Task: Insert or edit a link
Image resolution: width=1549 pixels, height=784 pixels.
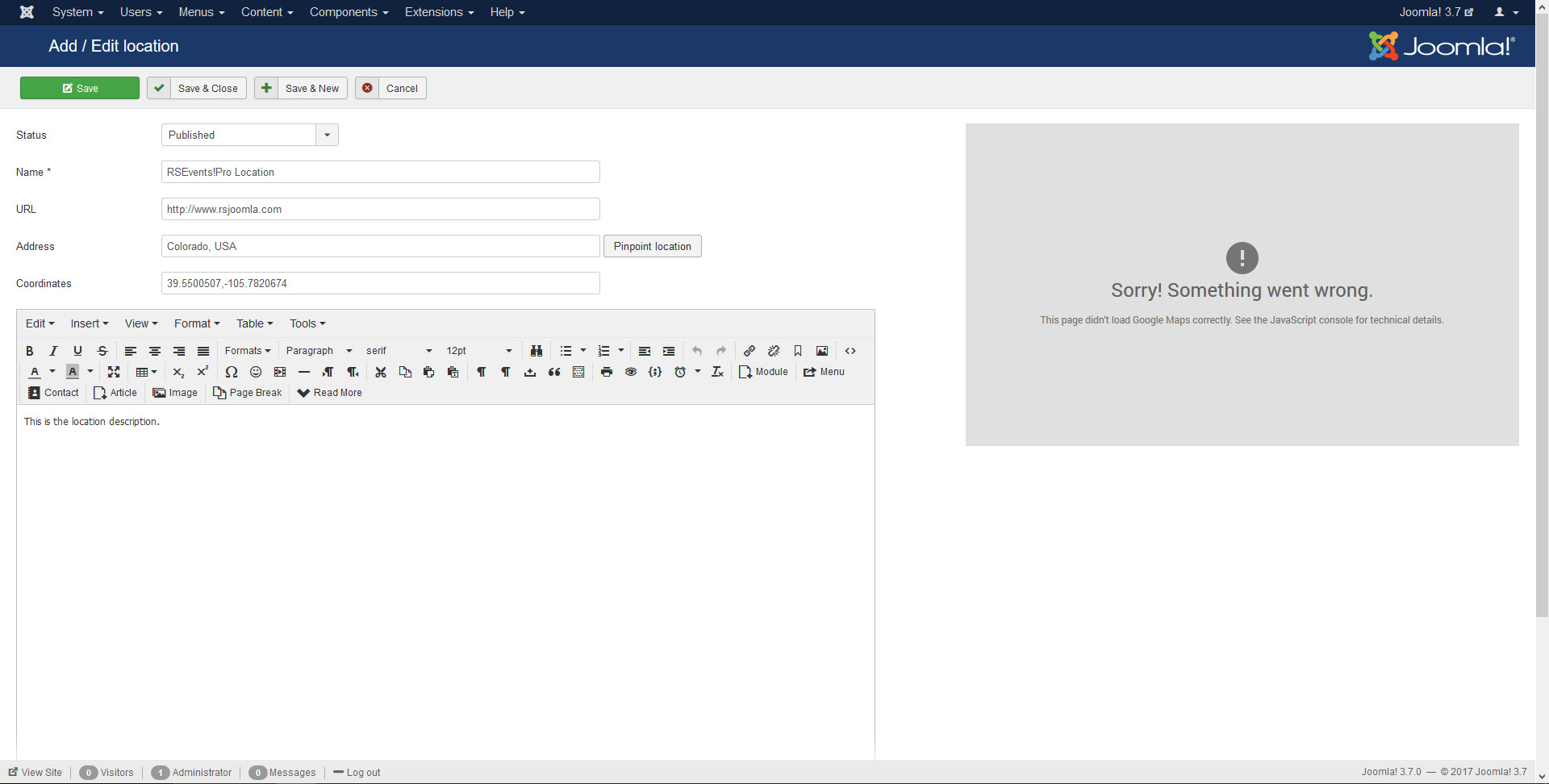Action: pos(749,351)
